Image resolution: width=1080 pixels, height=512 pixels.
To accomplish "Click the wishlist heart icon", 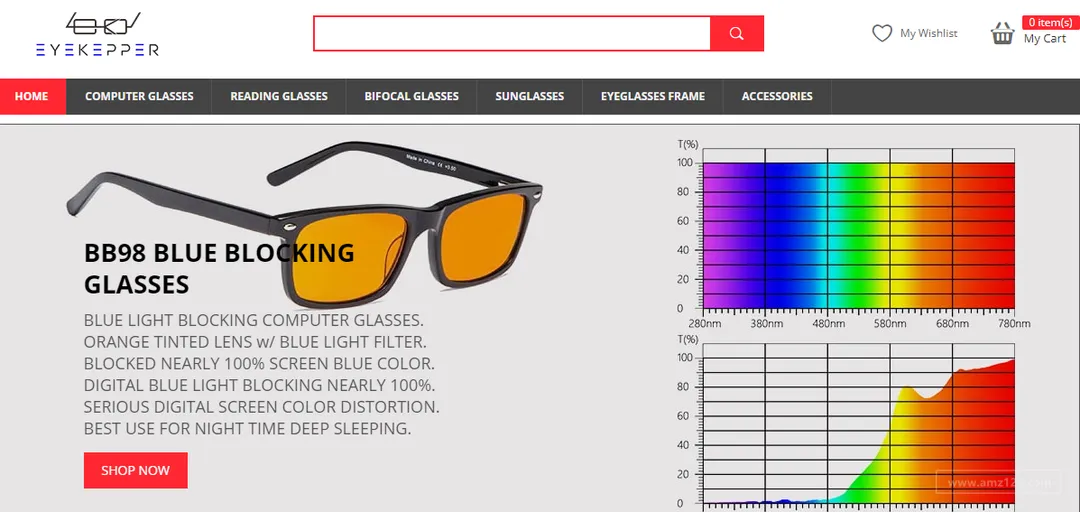I will click(x=882, y=33).
